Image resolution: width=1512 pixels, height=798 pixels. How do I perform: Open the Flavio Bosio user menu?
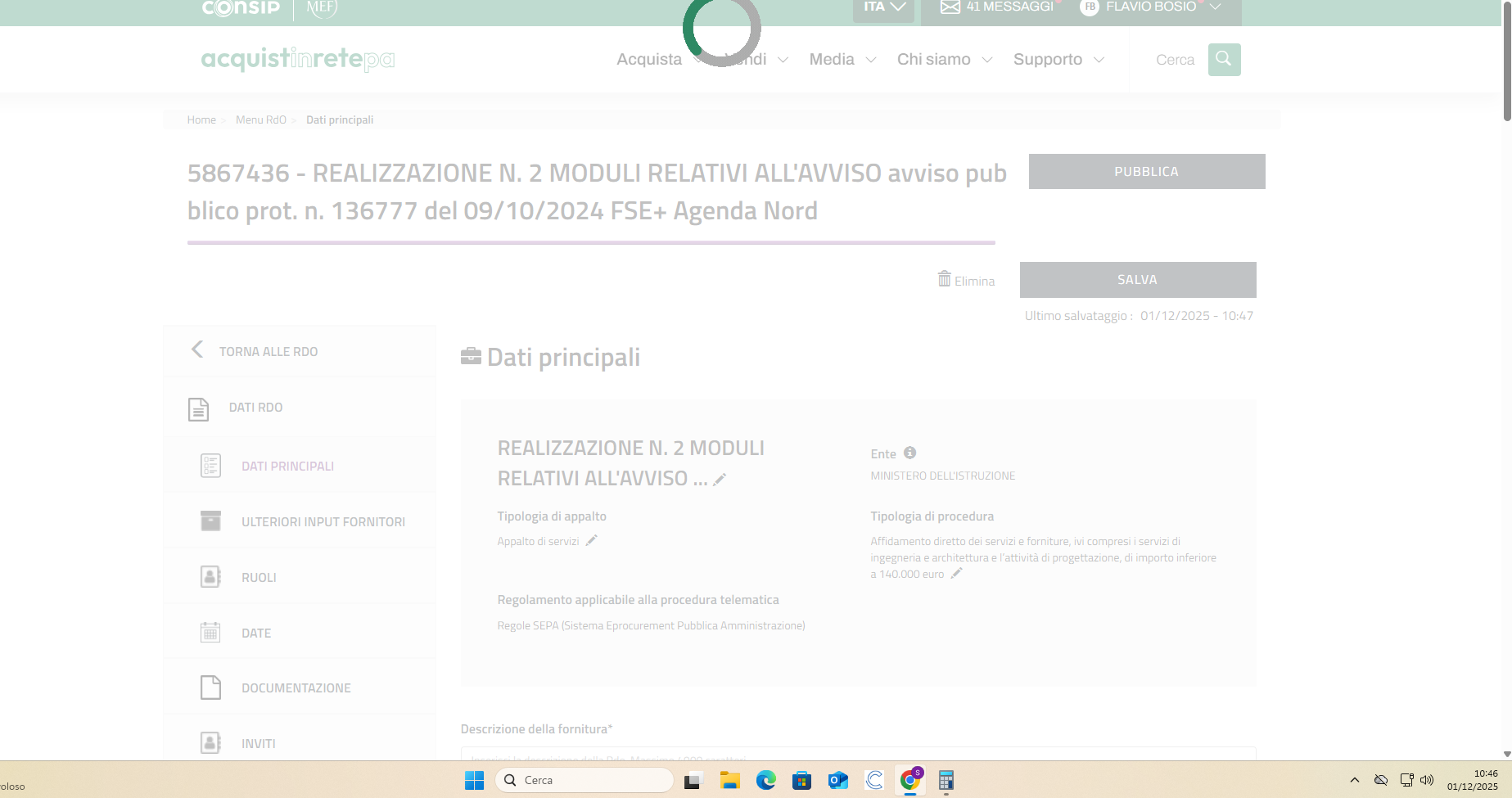(x=1150, y=7)
